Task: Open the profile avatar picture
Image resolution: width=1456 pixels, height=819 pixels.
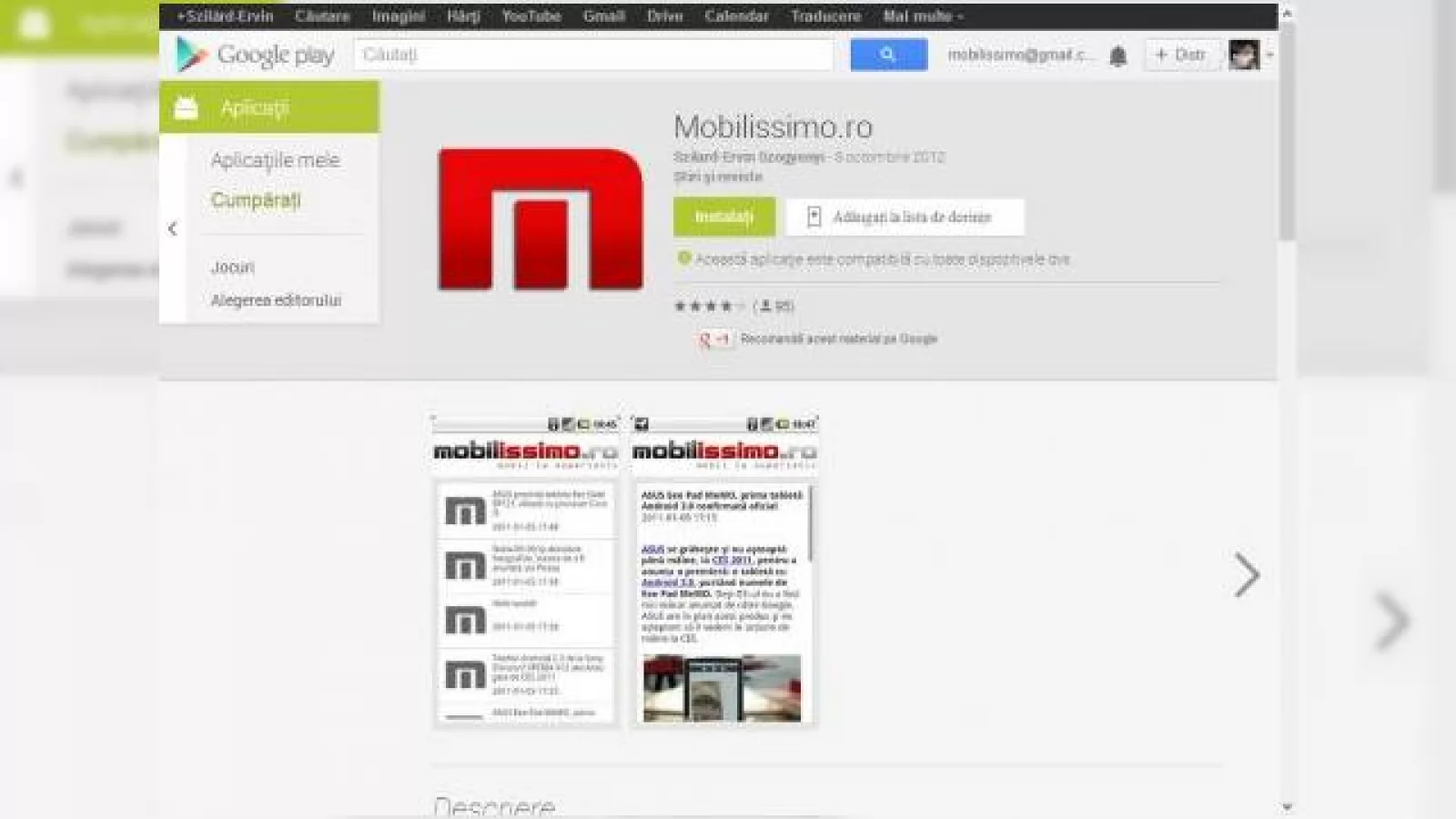Action: click(x=1244, y=55)
